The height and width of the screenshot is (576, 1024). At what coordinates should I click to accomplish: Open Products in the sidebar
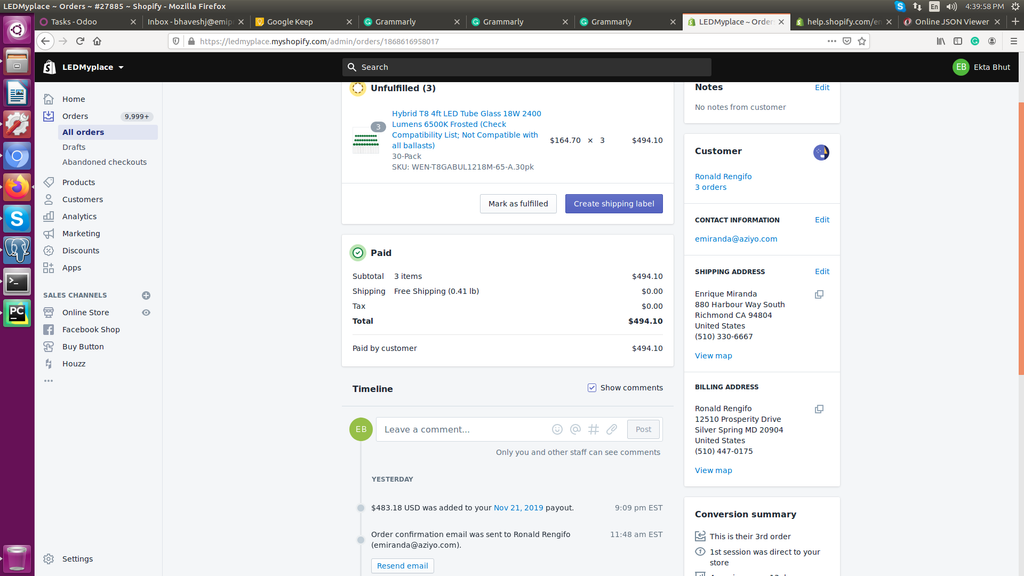(78, 182)
